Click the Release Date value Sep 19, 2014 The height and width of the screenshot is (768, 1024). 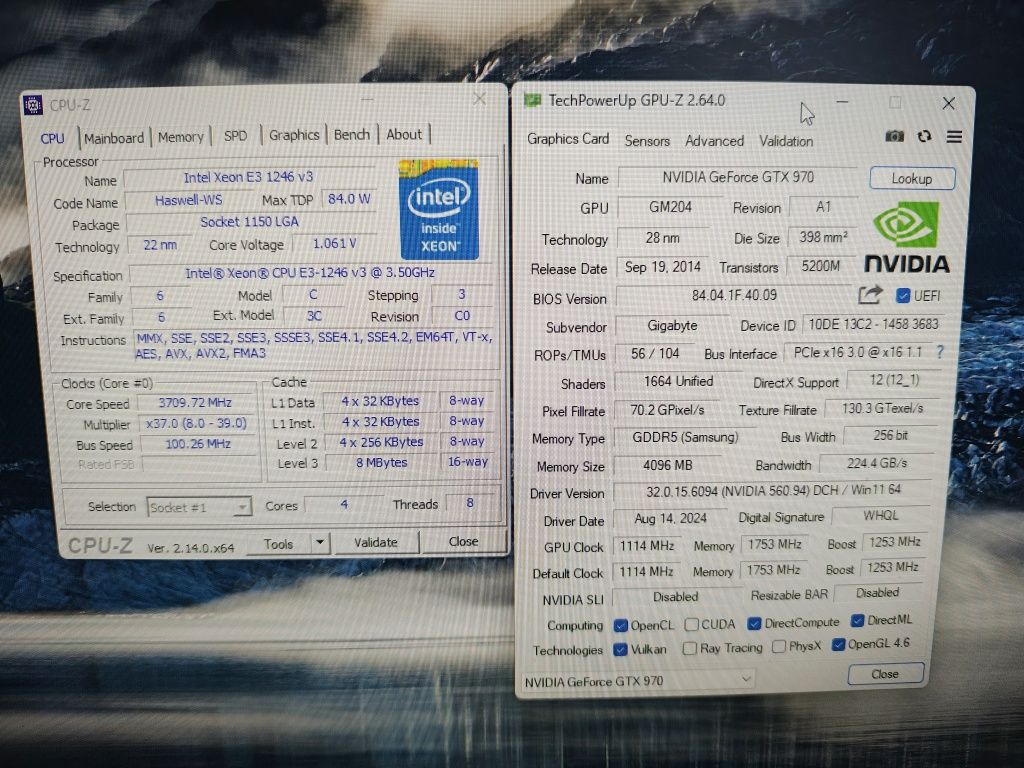pos(662,267)
